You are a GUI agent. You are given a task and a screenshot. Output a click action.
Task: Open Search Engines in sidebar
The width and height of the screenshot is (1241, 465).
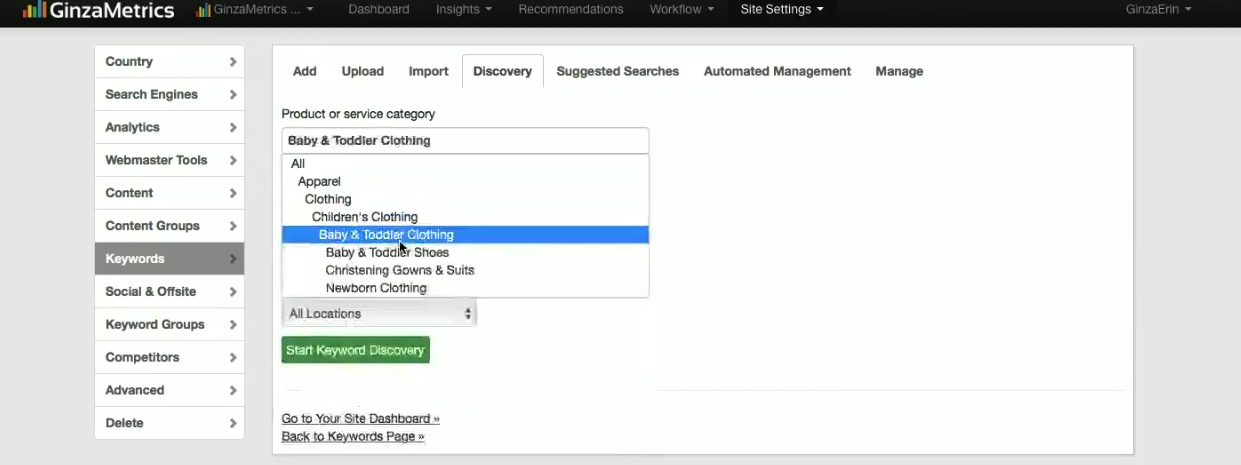169,95
